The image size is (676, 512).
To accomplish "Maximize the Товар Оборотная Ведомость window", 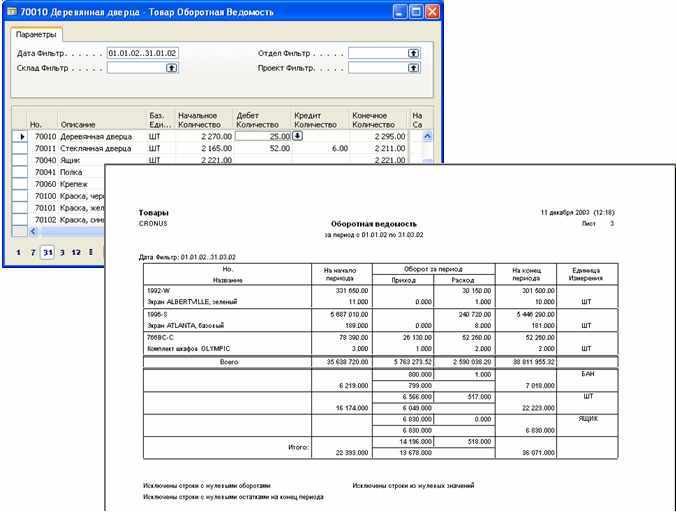I will pyautogui.click(x=416, y=12).
